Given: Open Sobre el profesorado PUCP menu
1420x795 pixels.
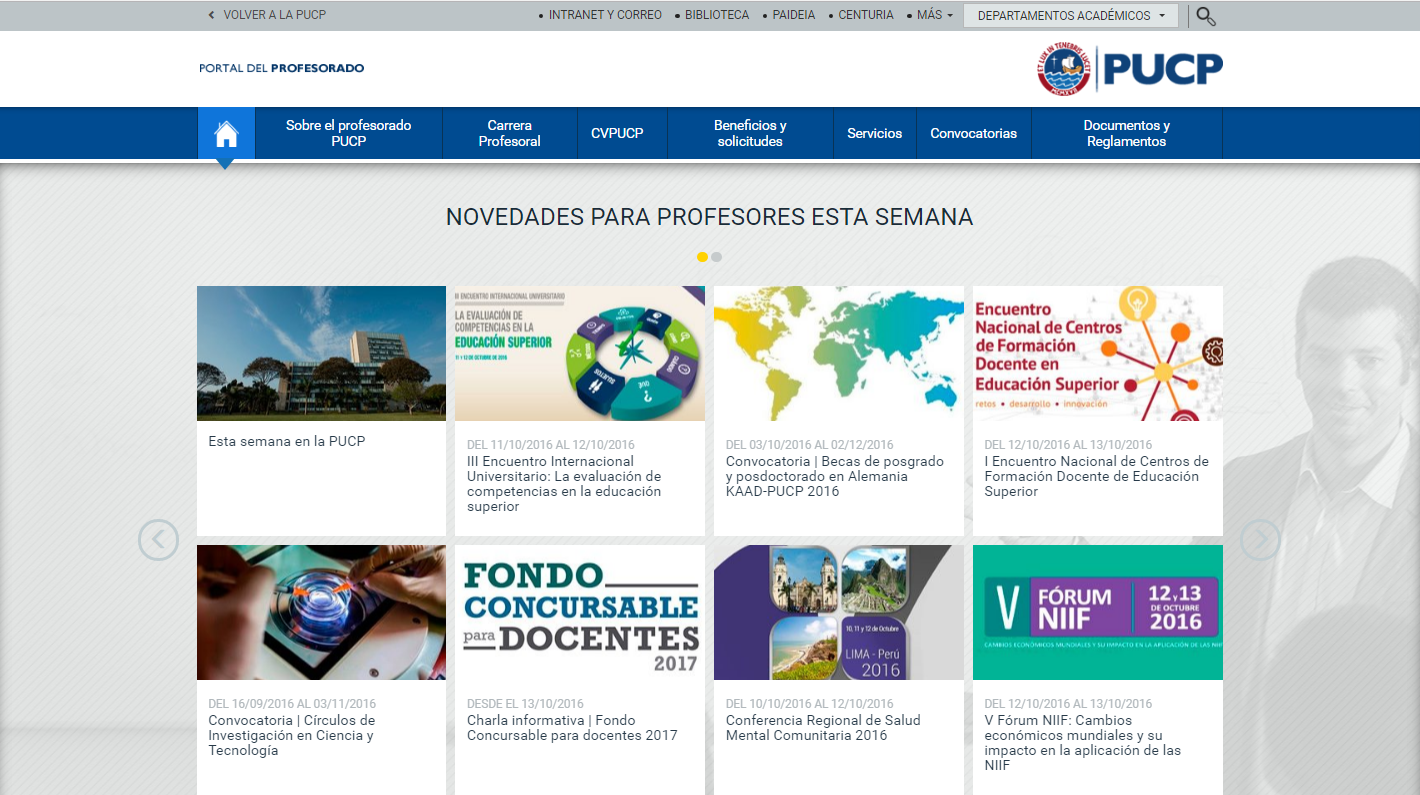Looking at the screenshot, I should click(349, 133).
